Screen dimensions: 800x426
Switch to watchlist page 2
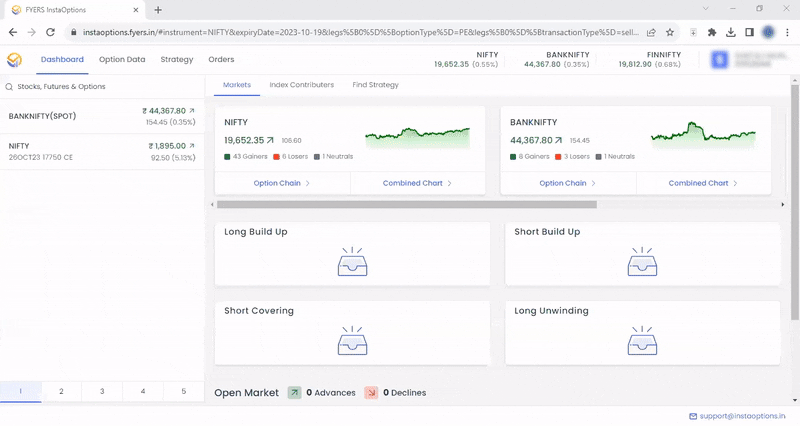coord(61,391)
